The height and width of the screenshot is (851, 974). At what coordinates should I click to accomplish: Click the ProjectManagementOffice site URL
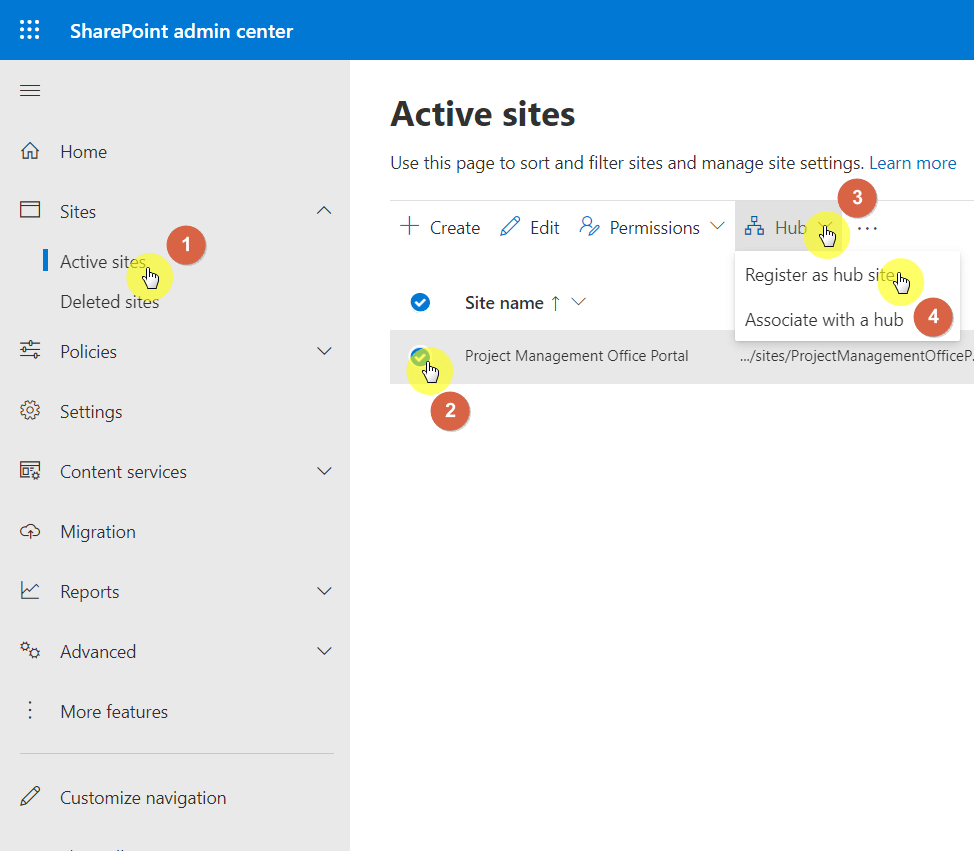(x=857, y=355)
